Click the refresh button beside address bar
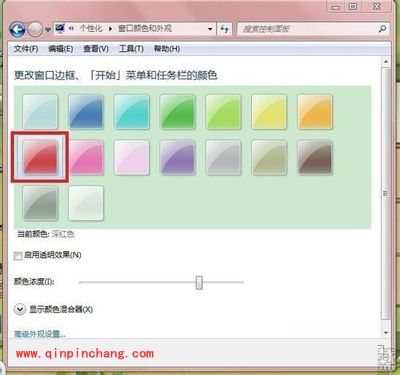This screenshot has width=400, height=375. point(224,29)
